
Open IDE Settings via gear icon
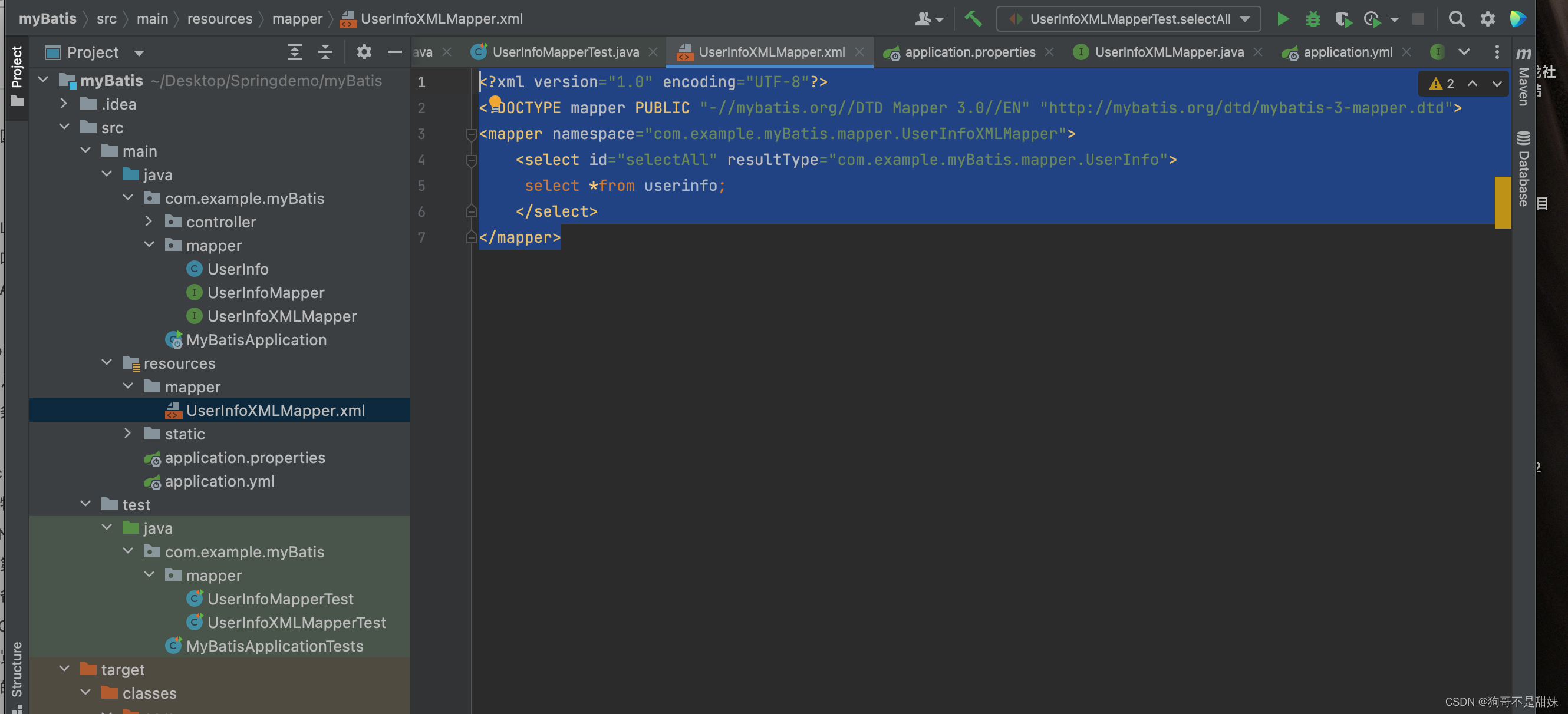1487,19
